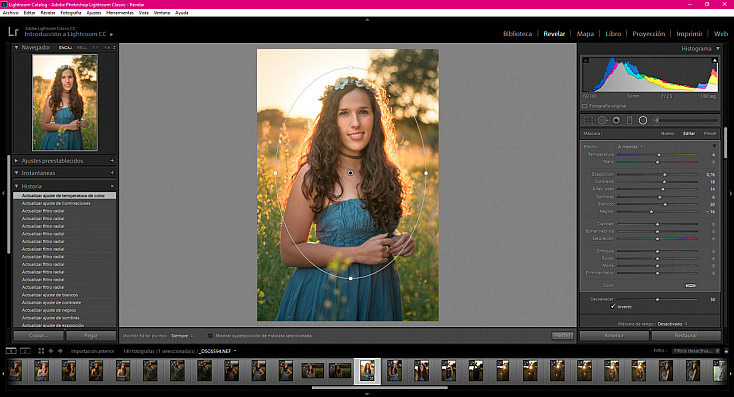Select the Crop Overlay tool icon

coord(588,120)
